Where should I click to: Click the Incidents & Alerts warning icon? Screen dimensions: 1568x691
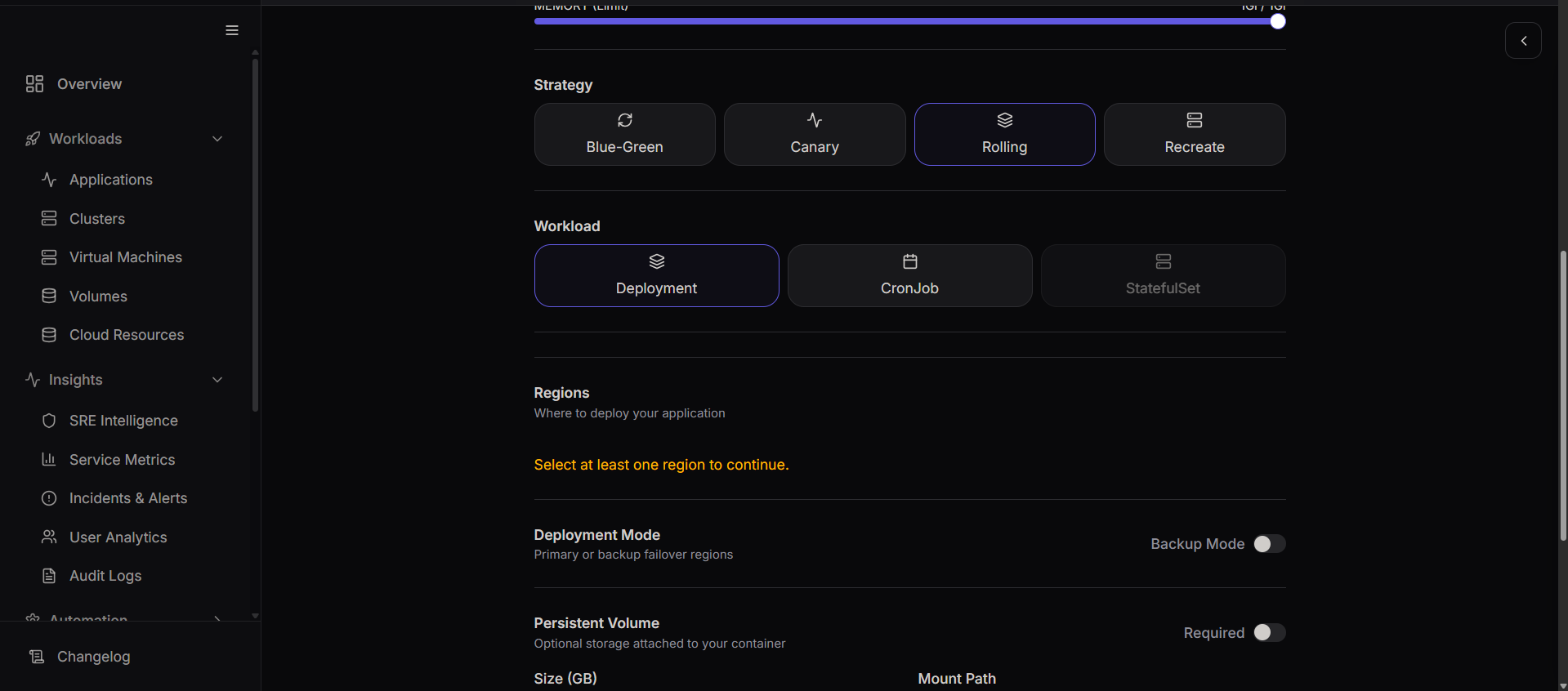pyautogui.click(x=49, y=498)
